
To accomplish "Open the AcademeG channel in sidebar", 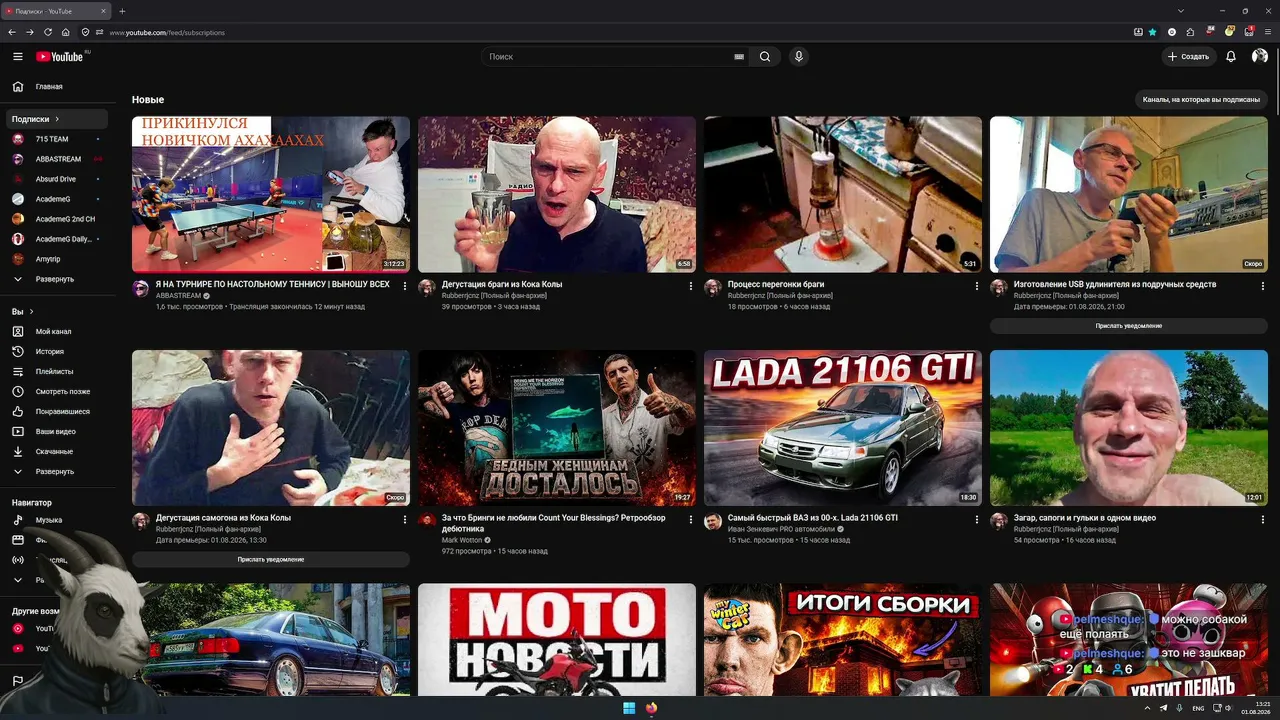I will click(x=59, y=199).
